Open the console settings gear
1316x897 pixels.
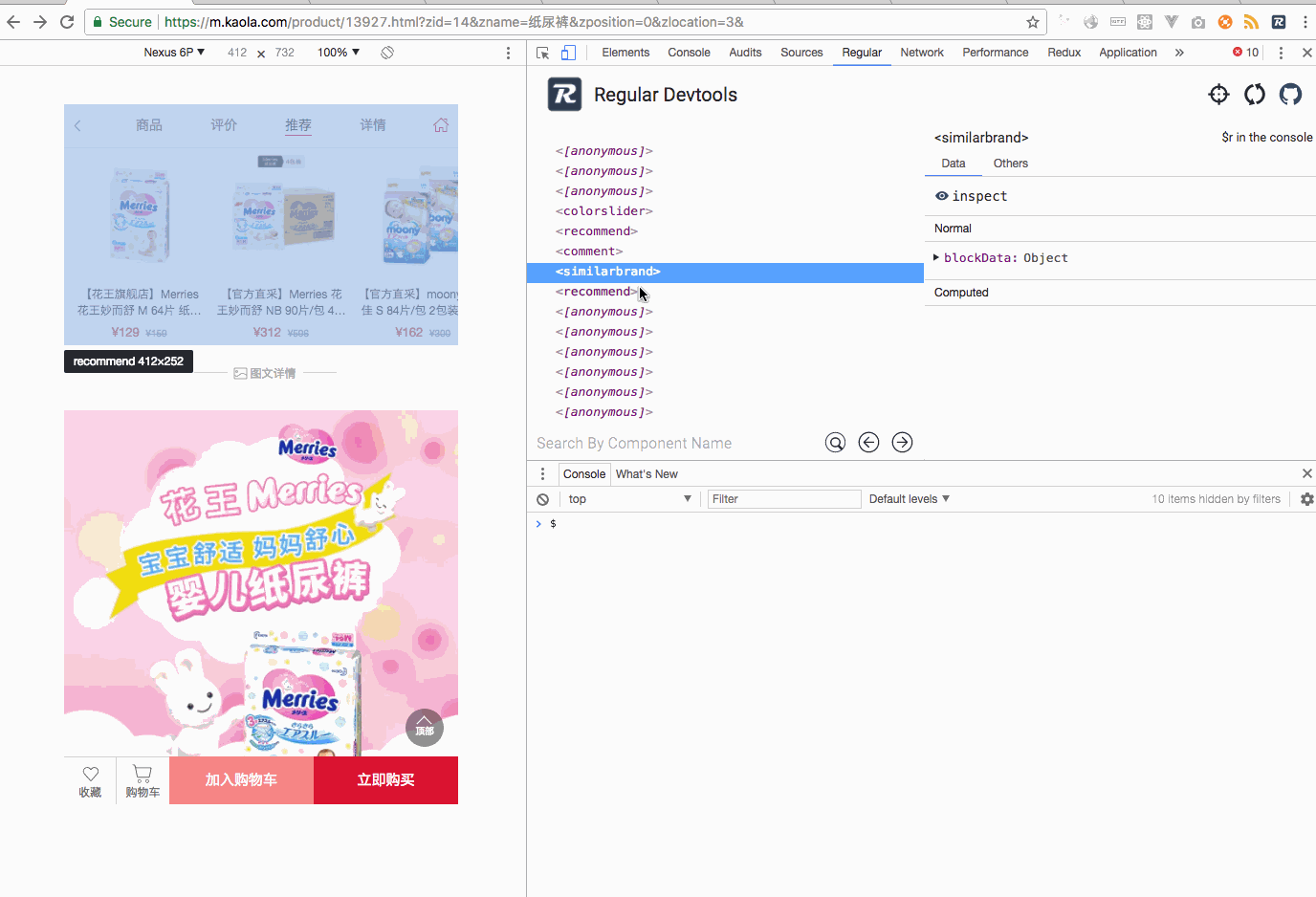1306,499
